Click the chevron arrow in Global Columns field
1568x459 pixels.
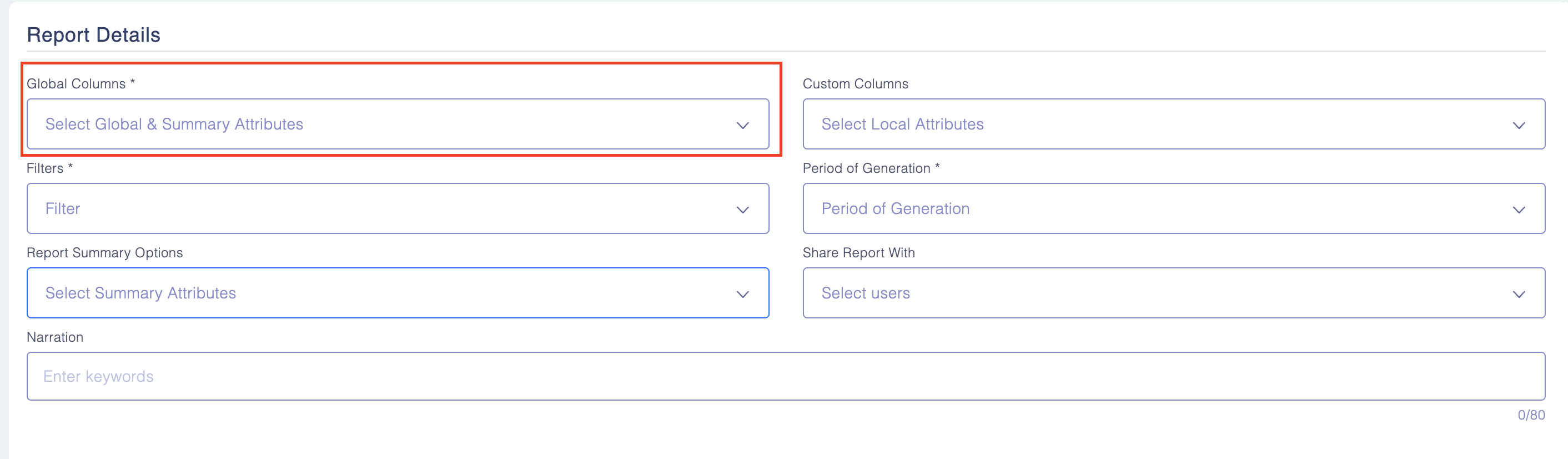742,125
